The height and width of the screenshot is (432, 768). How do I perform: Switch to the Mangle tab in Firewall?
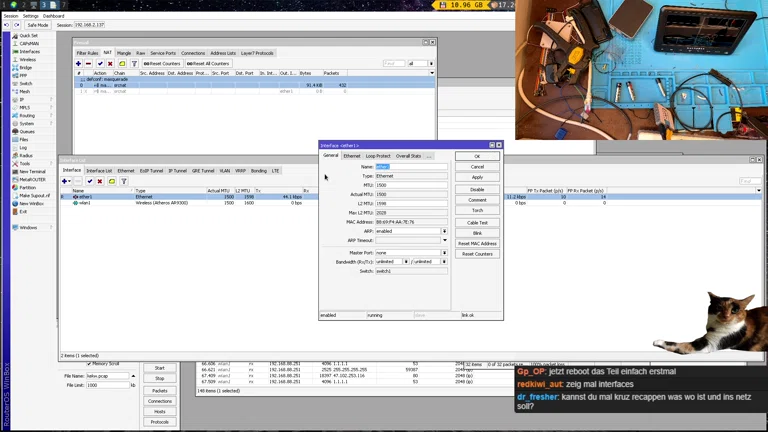(124, 53)
